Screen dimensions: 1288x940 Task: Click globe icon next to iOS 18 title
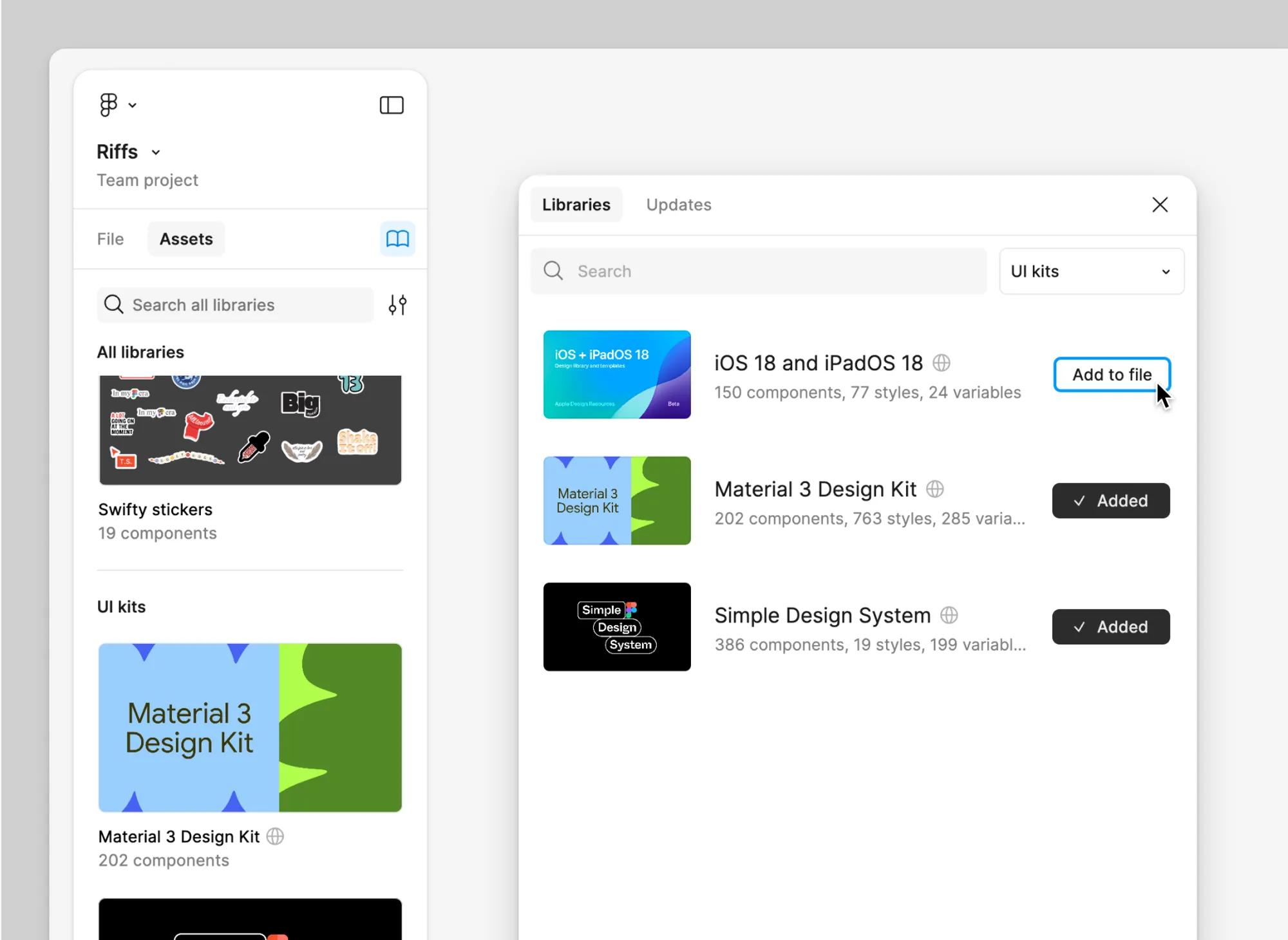point(942,363)
